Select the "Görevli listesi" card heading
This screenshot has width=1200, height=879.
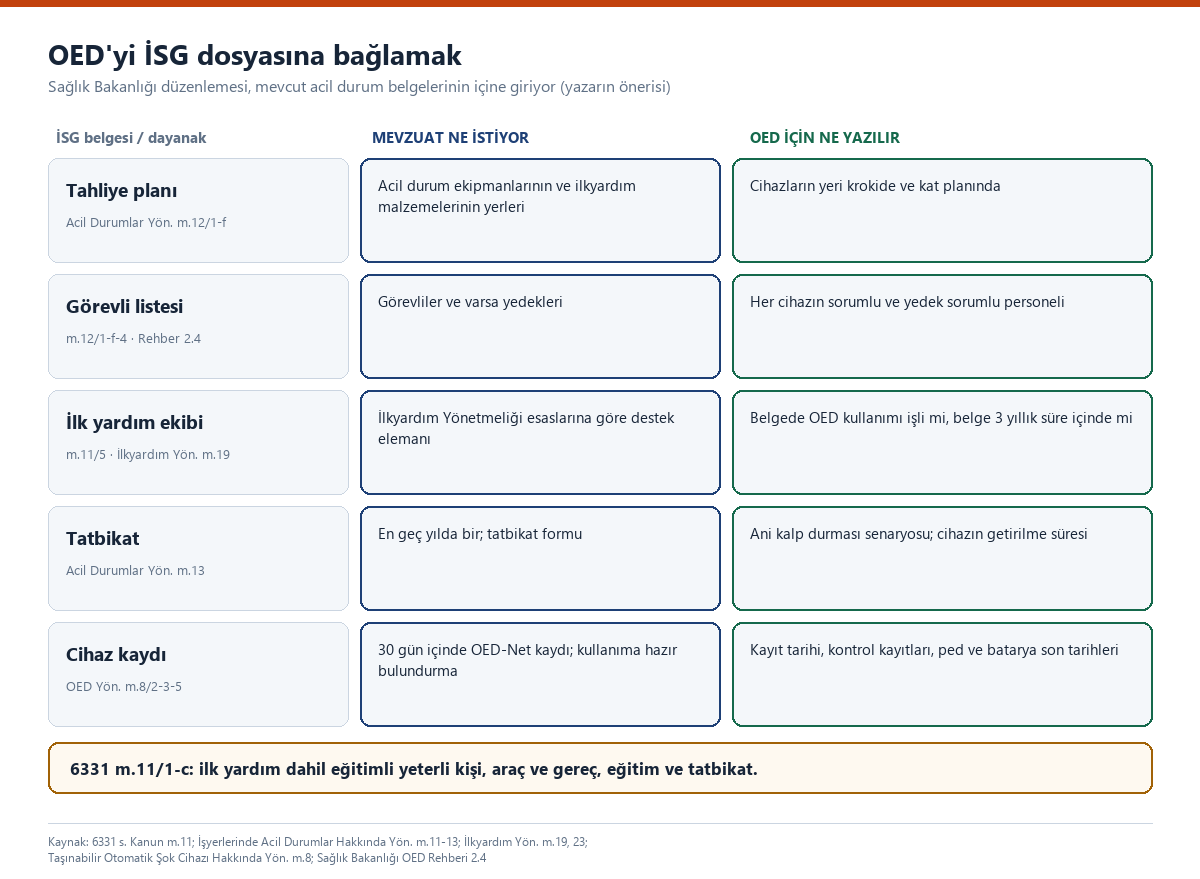(124, 307)
